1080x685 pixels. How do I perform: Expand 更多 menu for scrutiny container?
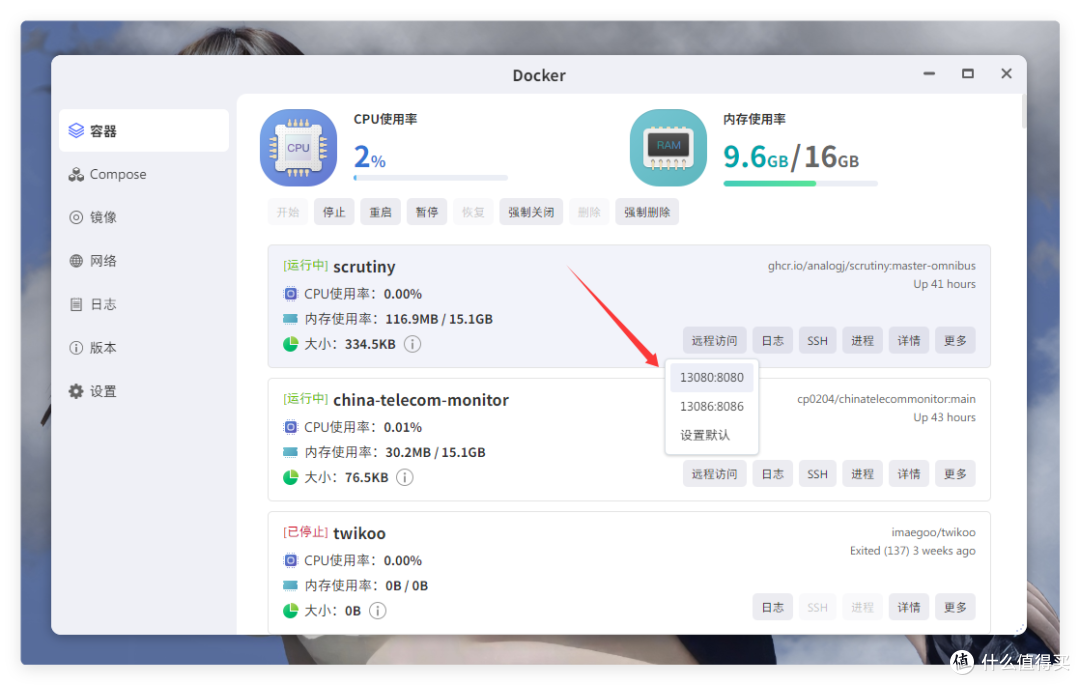pyautogui.click(x=955, y=341)
